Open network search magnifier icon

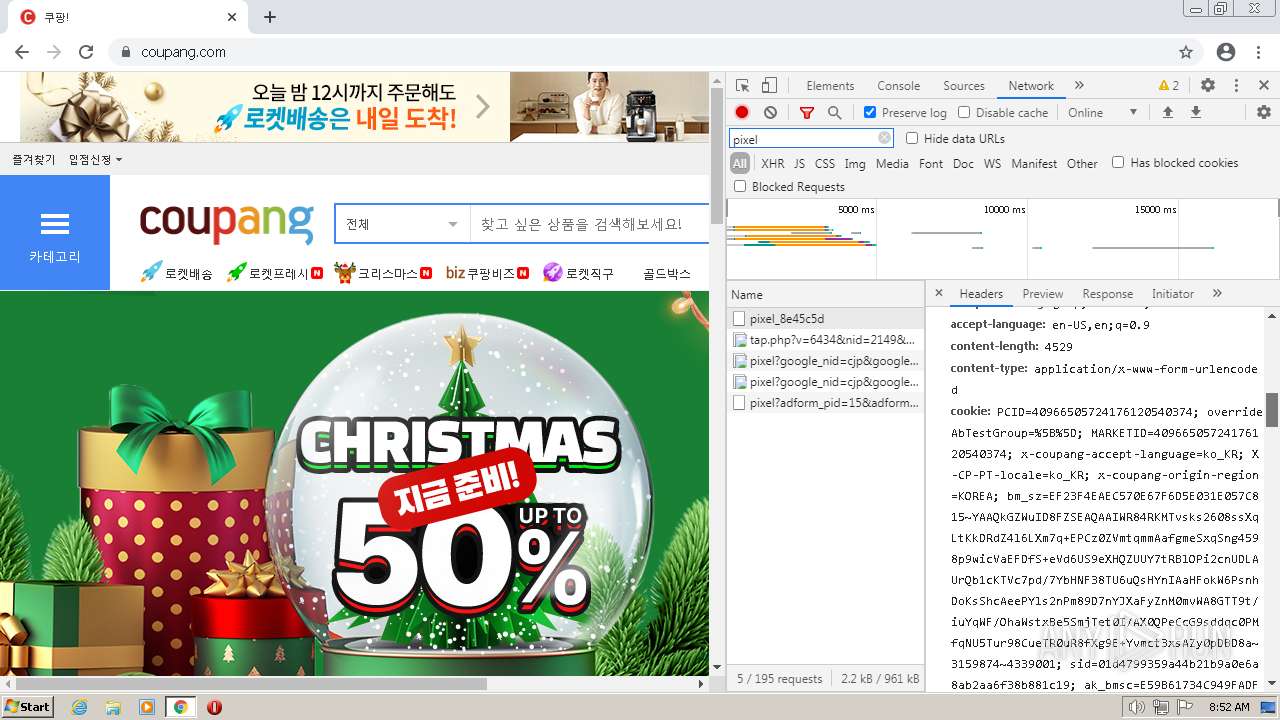click(x=834, y=113)
